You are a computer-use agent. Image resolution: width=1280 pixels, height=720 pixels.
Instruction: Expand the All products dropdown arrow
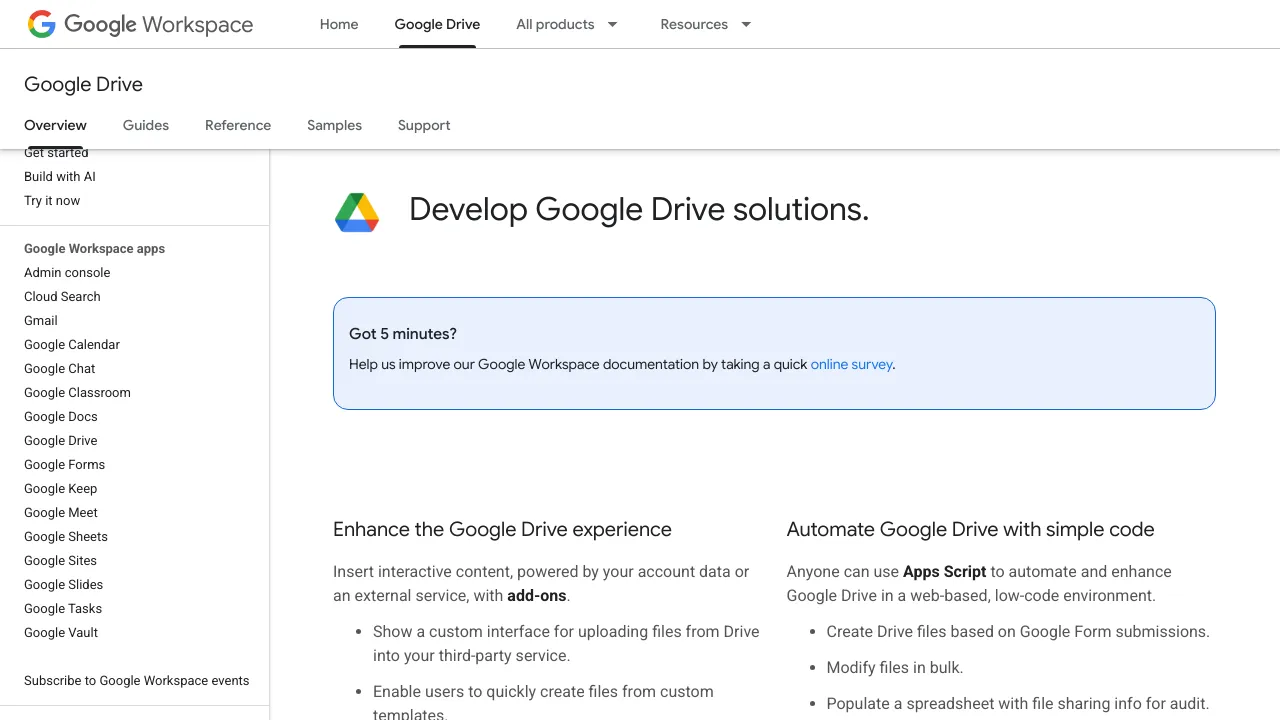(613, 24)
